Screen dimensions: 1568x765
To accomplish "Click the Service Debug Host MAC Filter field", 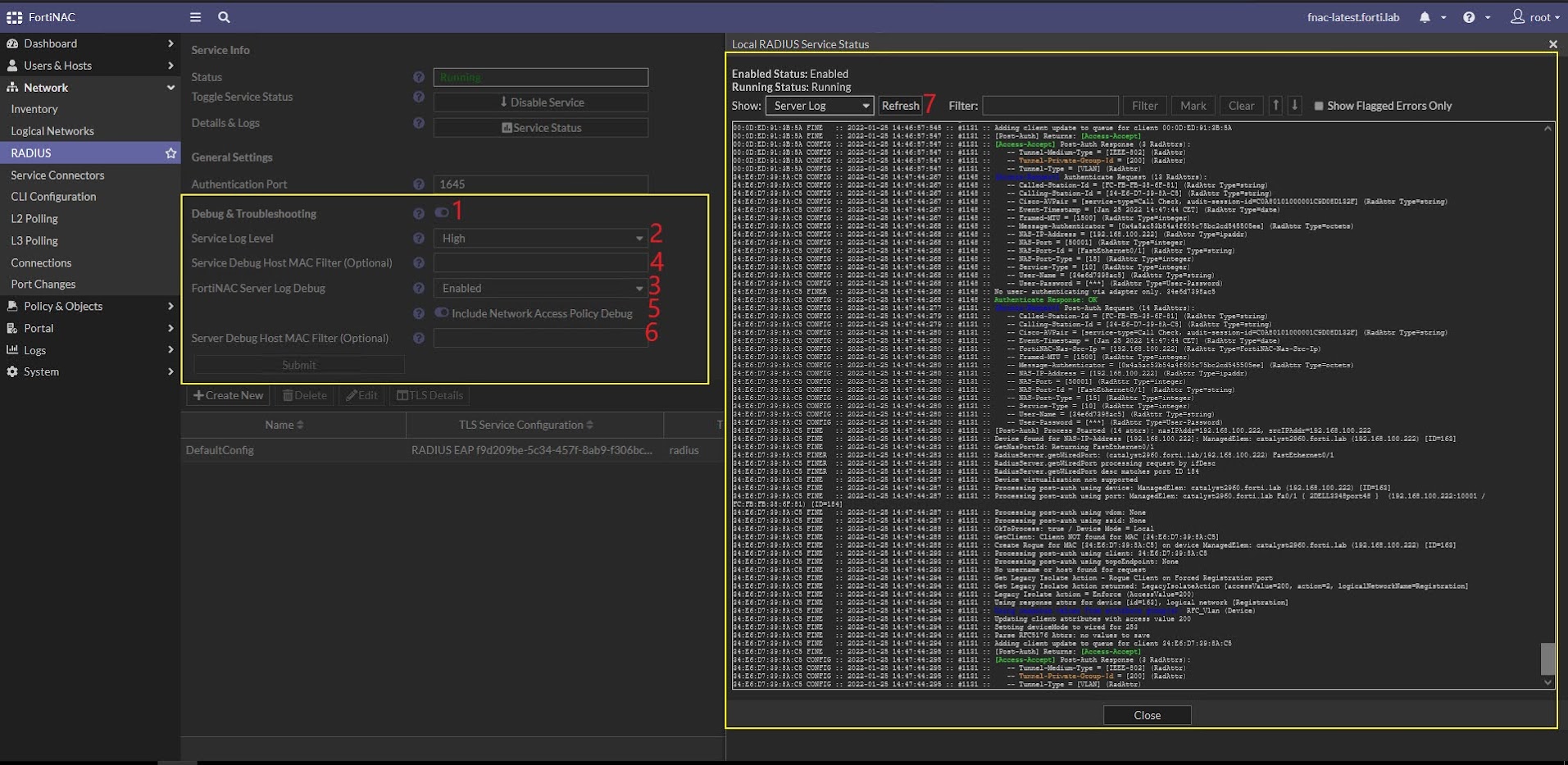I will click(x=541, y=263).
